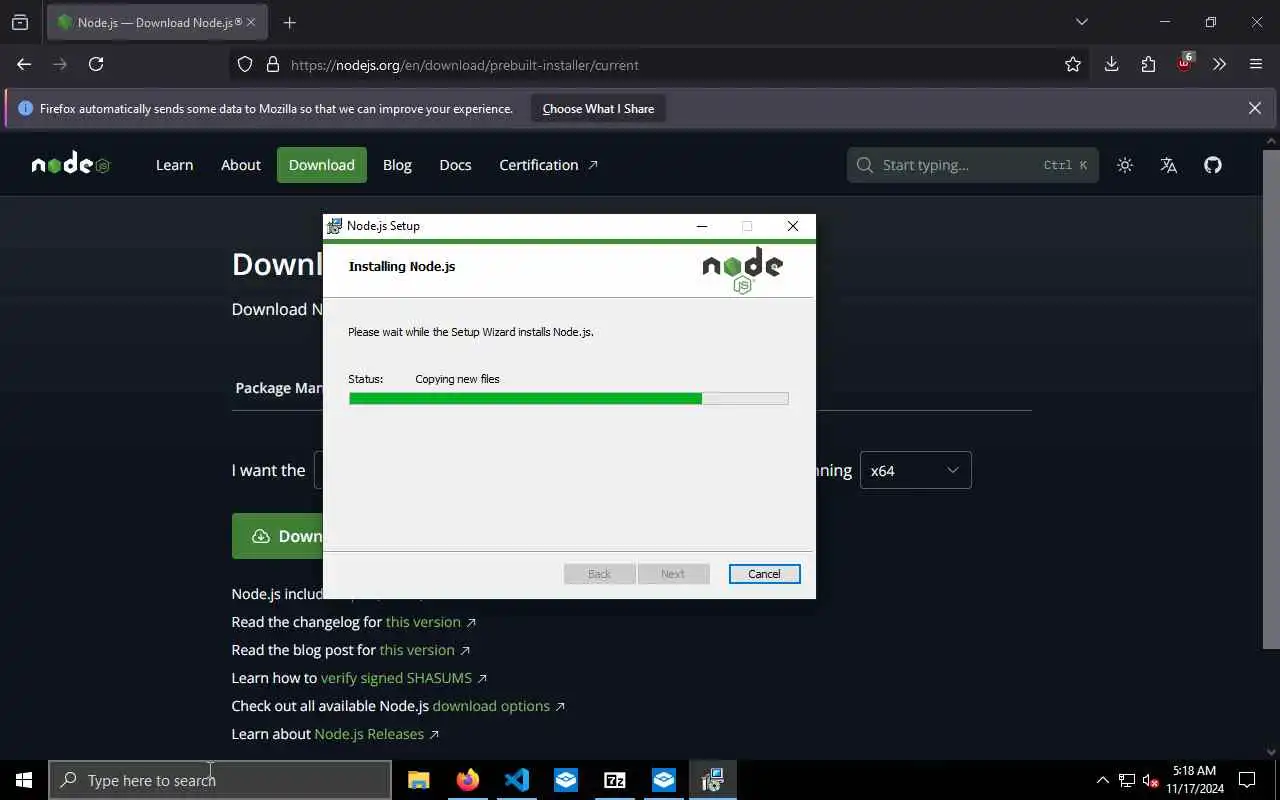The height and width of the screenshot is (800, 1280).
Task: Expand the x64 architecture dropdown
Action: 915,470
